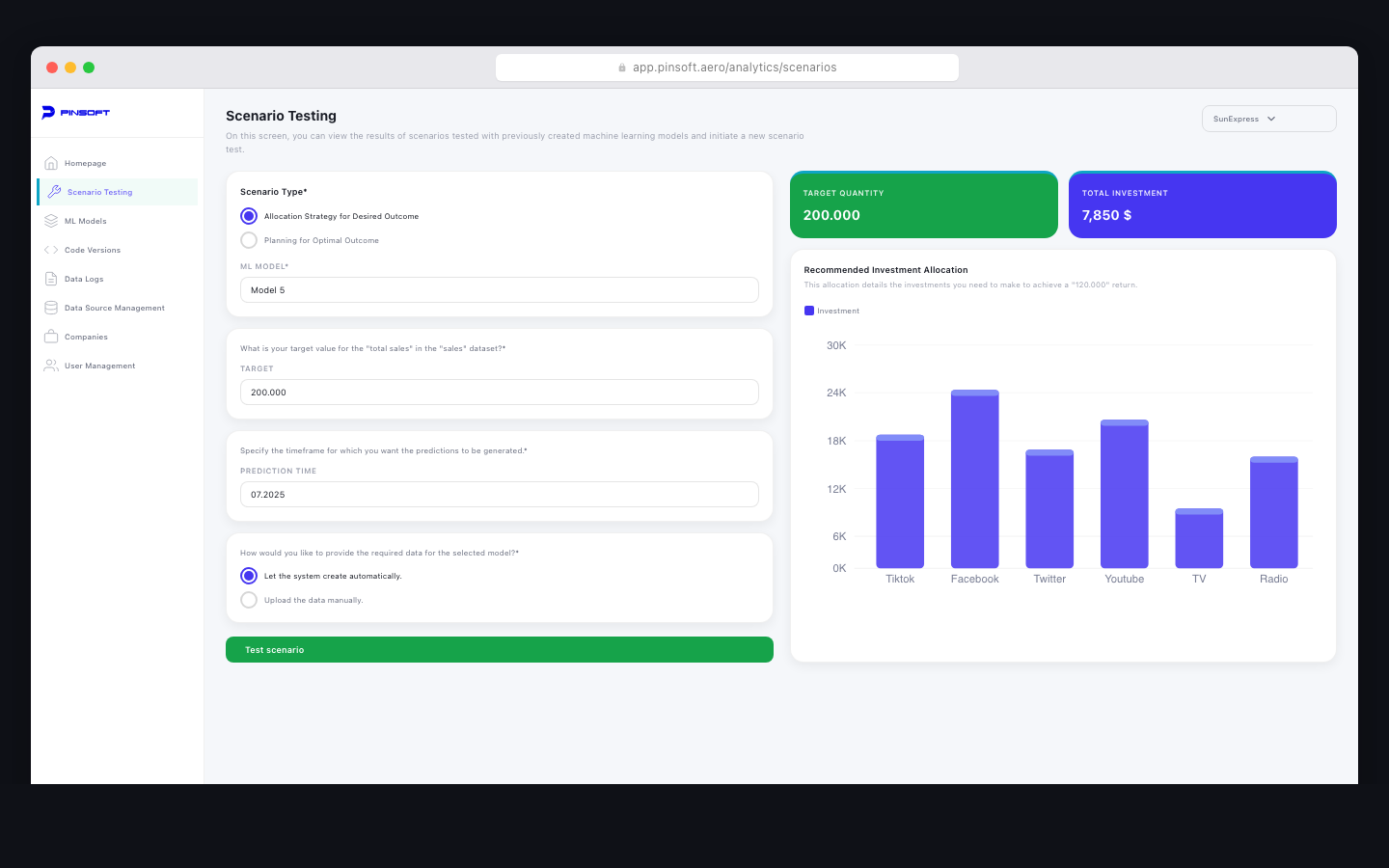
Task: Click the Data Logs document icon
Action: point(51,279)
